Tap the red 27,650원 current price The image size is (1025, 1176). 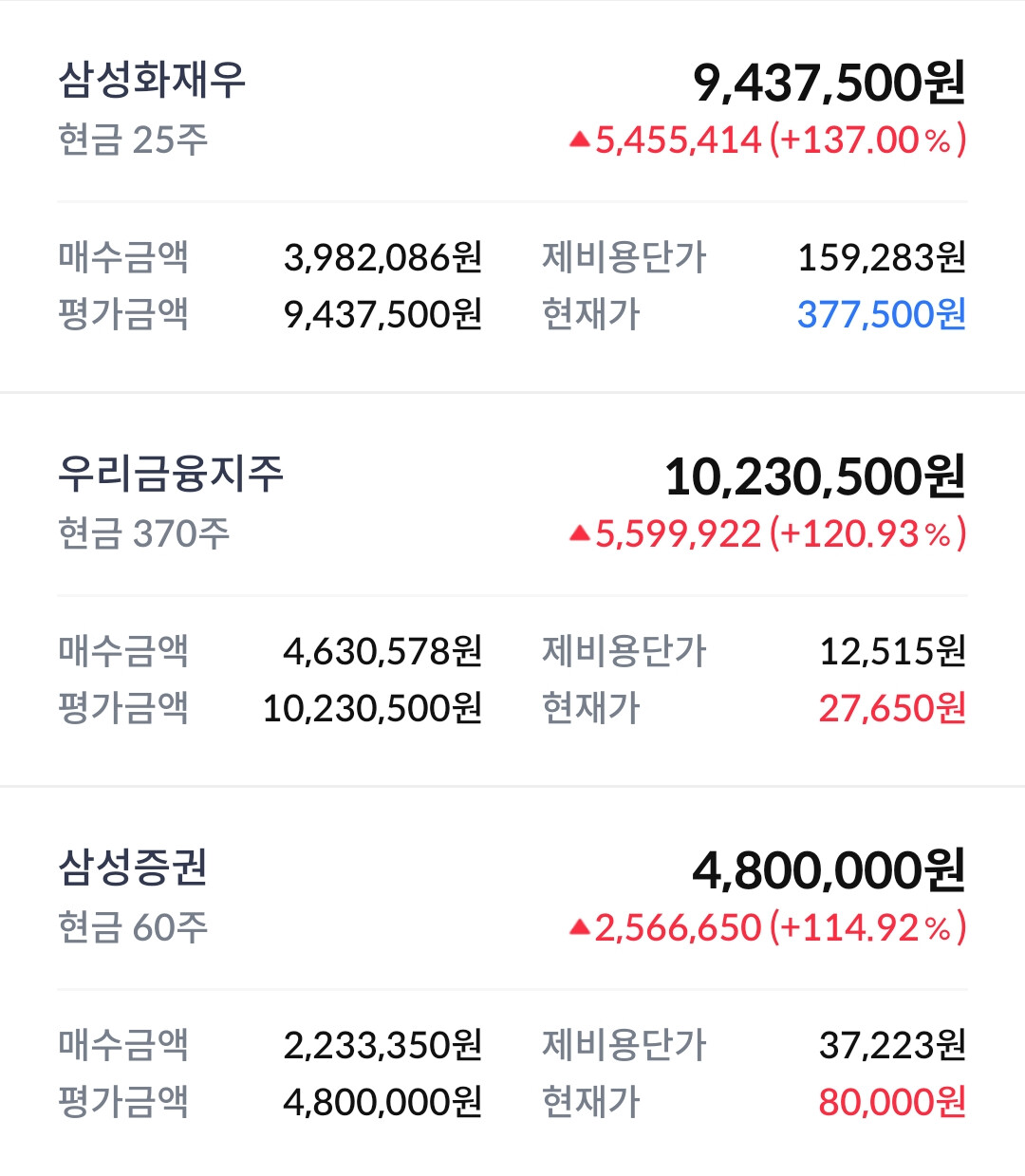coord(891,708)
